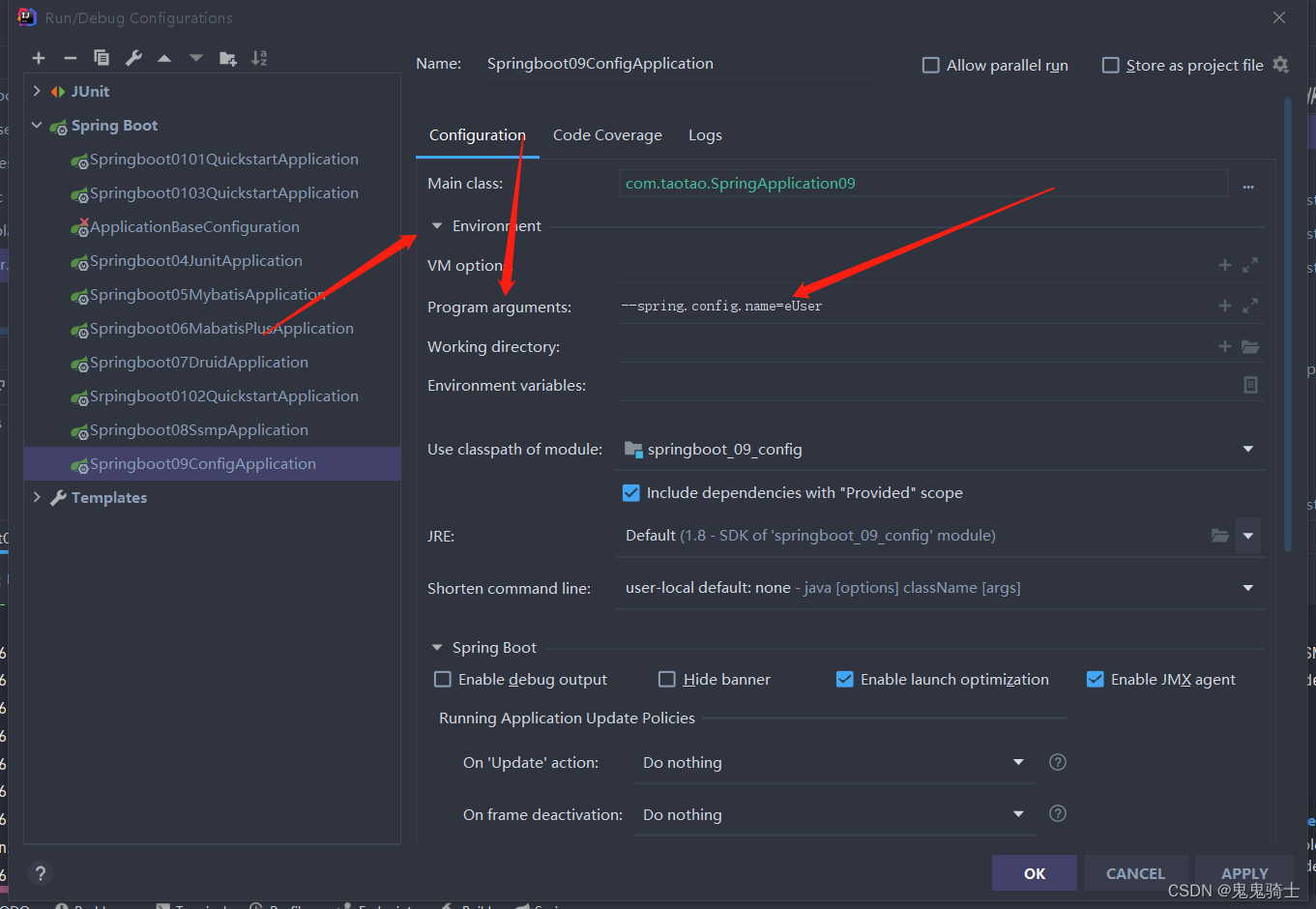Show help for On frame deactivation
Viewport: 1316px width, 909px height.
point(1058,813)
